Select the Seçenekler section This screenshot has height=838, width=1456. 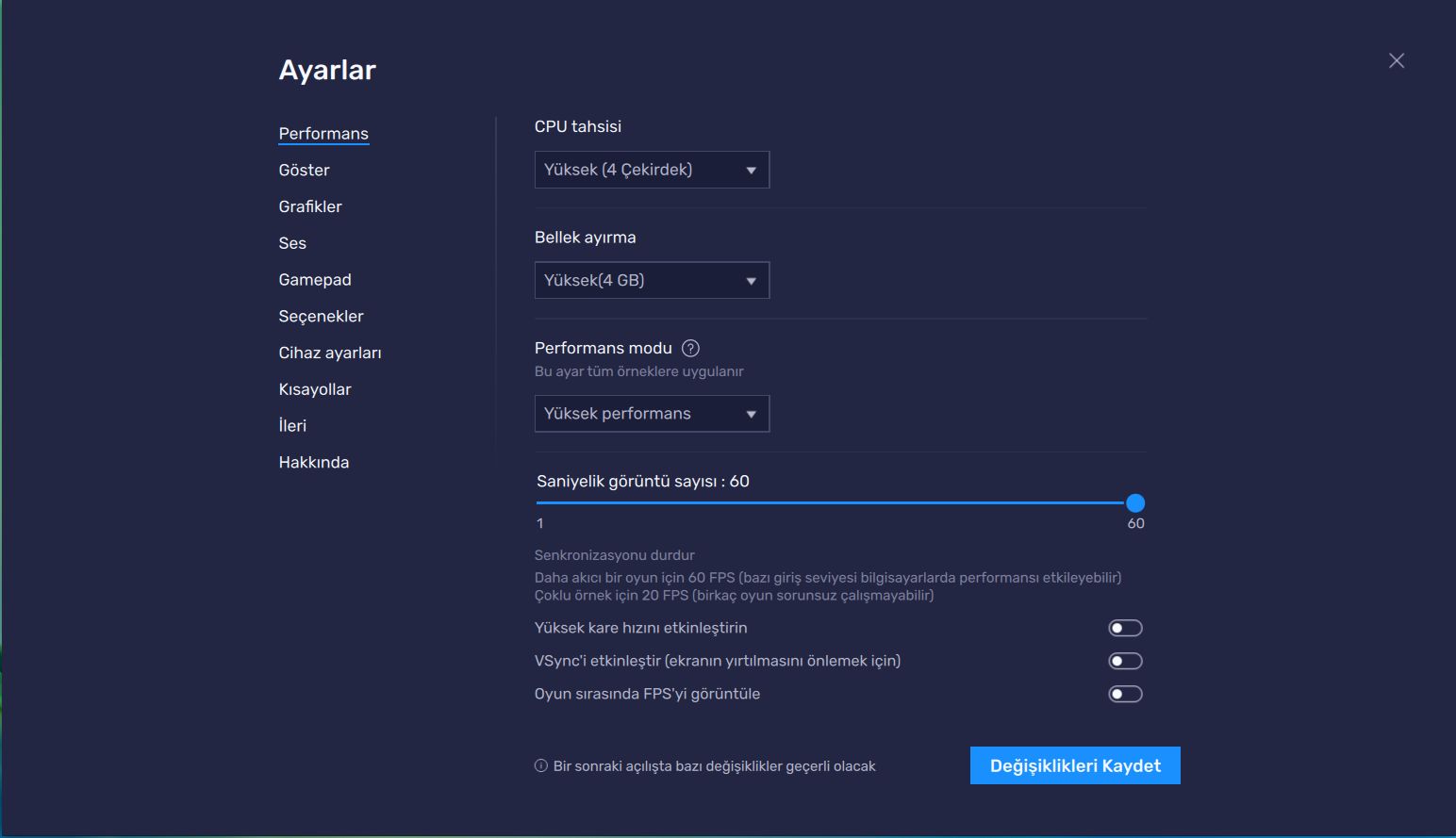pos(321,317)
